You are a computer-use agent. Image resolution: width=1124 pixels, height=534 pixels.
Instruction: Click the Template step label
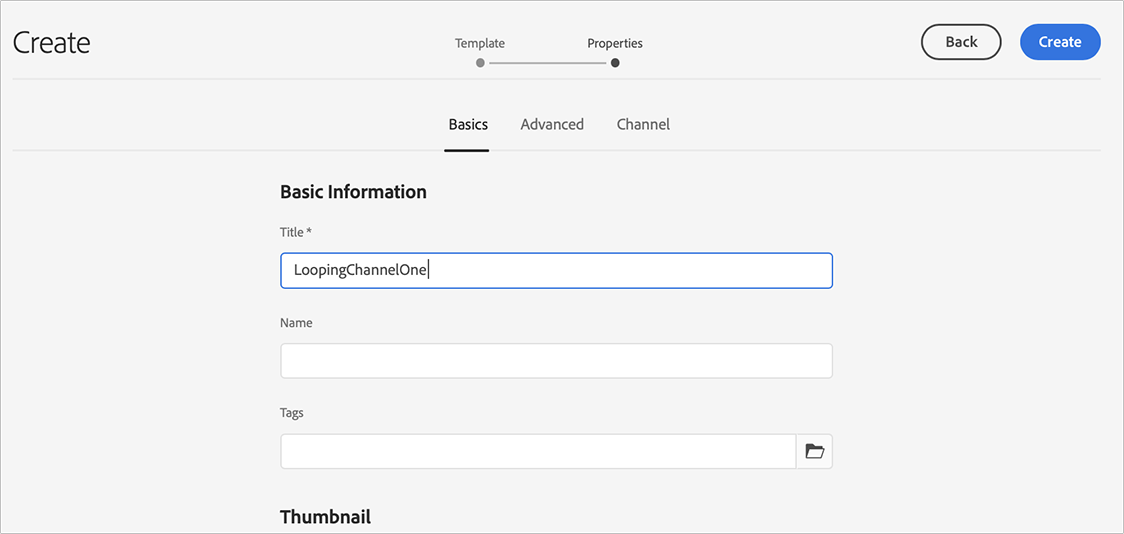pos(480,44)
